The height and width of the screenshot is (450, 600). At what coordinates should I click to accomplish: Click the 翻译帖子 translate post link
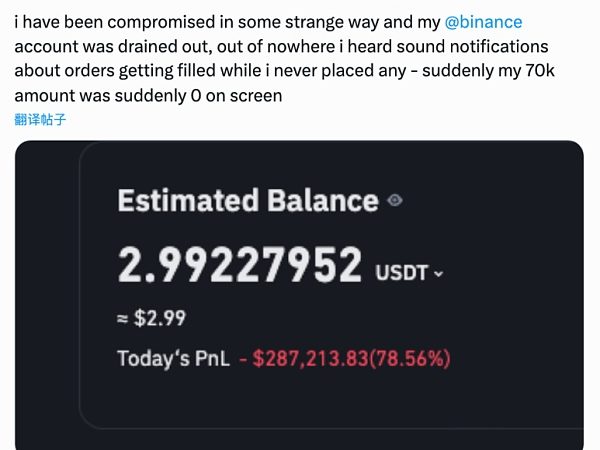(x=40, y=120)
